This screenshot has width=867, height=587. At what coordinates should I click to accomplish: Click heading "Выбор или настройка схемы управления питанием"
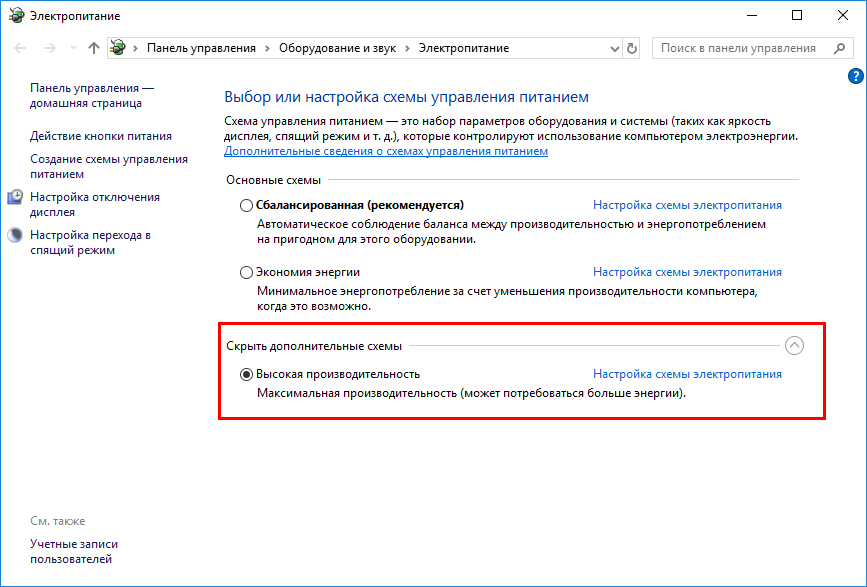coord(406,97)
